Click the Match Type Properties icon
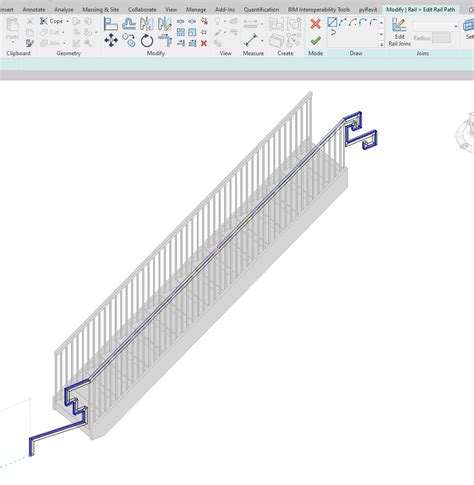Image resolution: width=474 pixels, height=485 pixels. (x=30, y=43)
